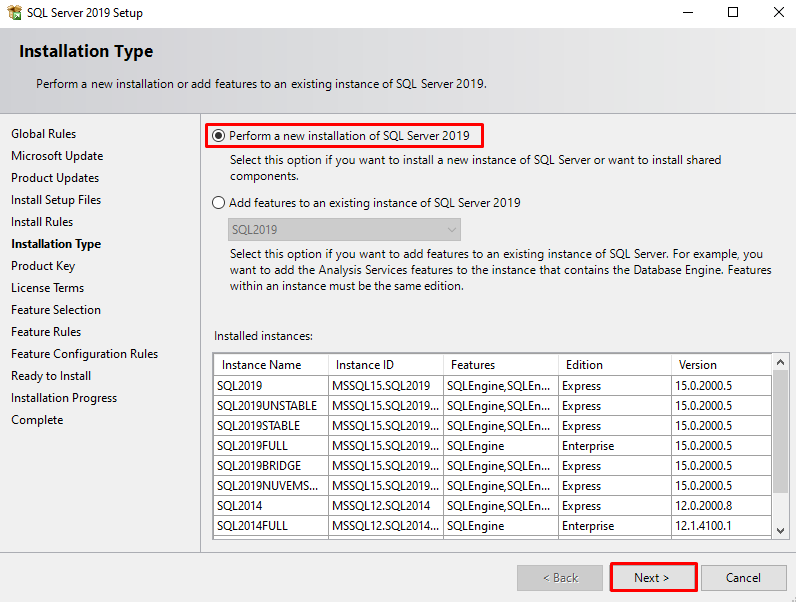Select the SQL2014FULL instance row
Image resolution: width=796 pixels, height=602 pixels.
(x=492, y=526)
